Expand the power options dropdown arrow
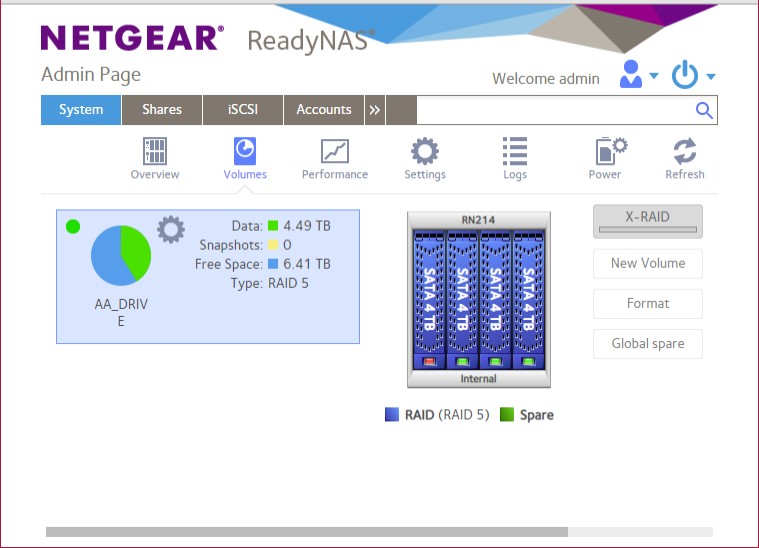The height and width of the screenshot is (548, 759). [x=711, y=76]
